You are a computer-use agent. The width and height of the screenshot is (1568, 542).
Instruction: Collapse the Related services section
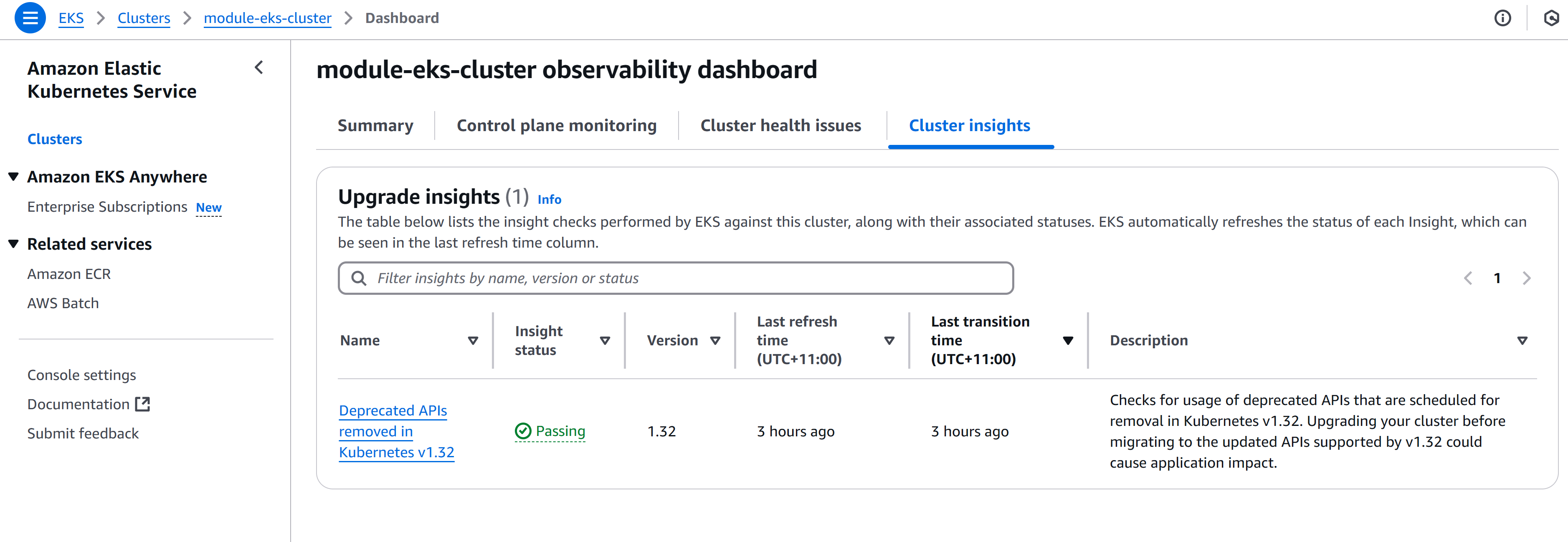[x=13, y=244]
